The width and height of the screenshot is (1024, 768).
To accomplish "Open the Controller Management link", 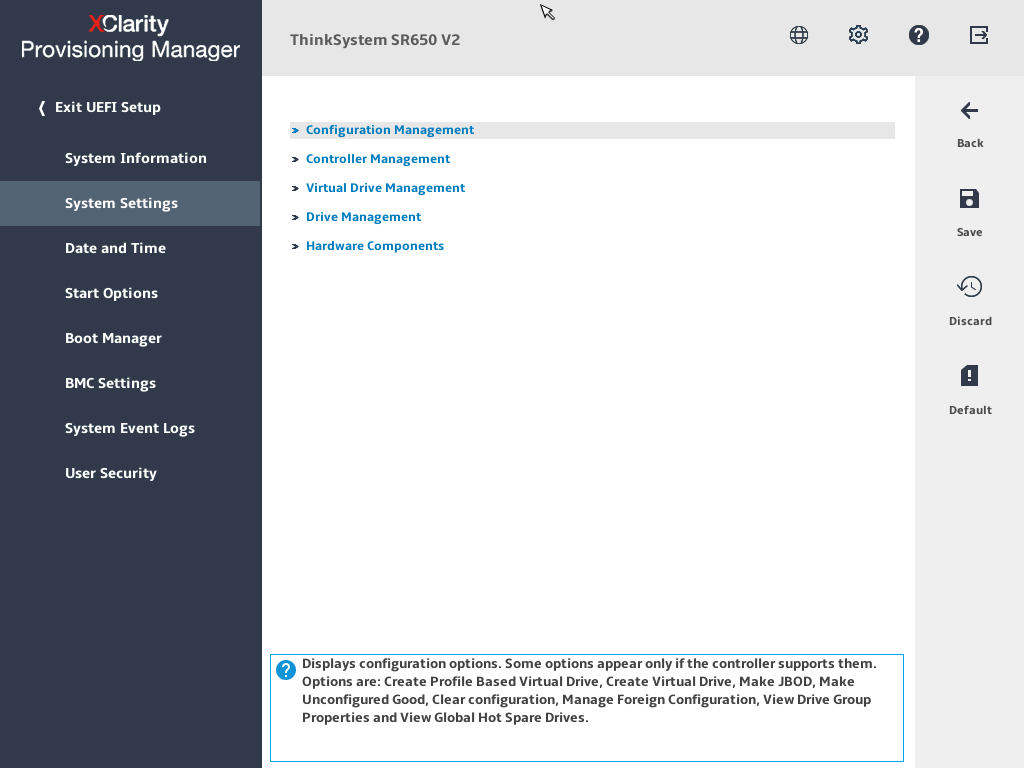I will [x=378, y=159].
